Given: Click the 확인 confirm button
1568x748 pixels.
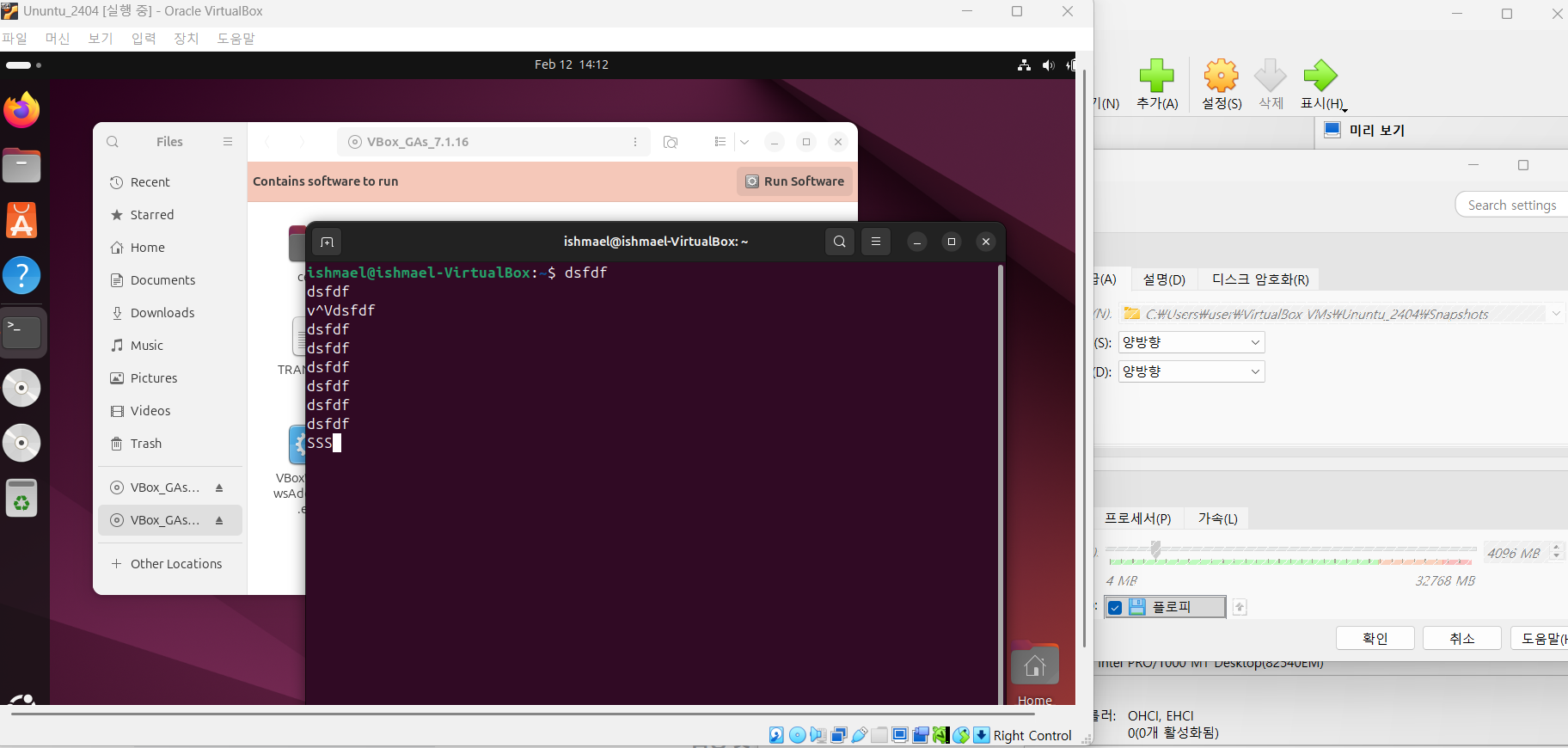Looking at the screenshot, I should pyautogui.click(x=1375, y=638).
